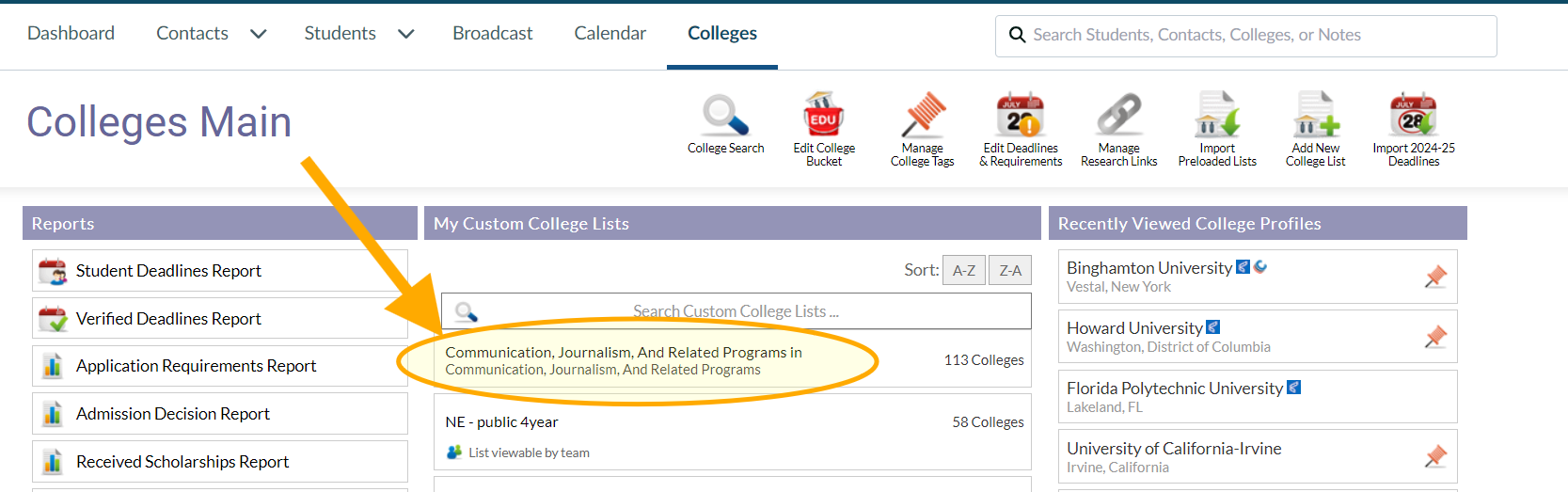Expand the Contacts dropdown menu

coord(258,34)
